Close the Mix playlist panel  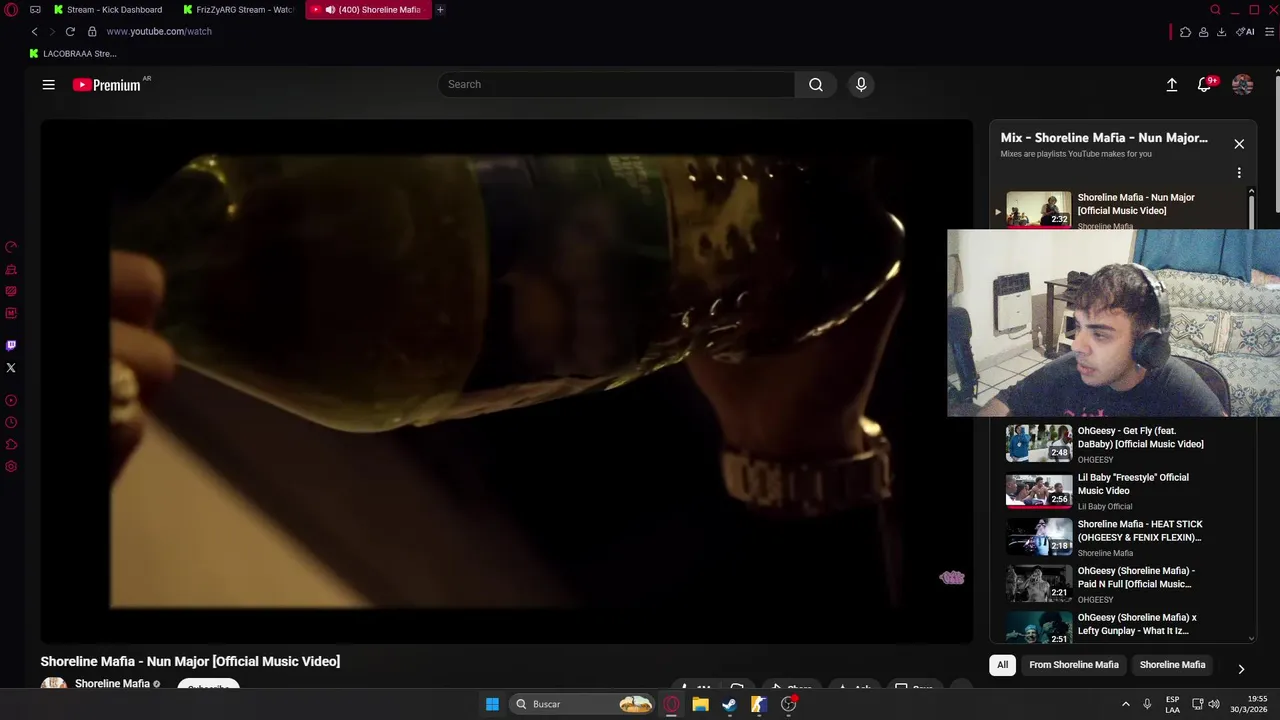[x=1239, y=144]
